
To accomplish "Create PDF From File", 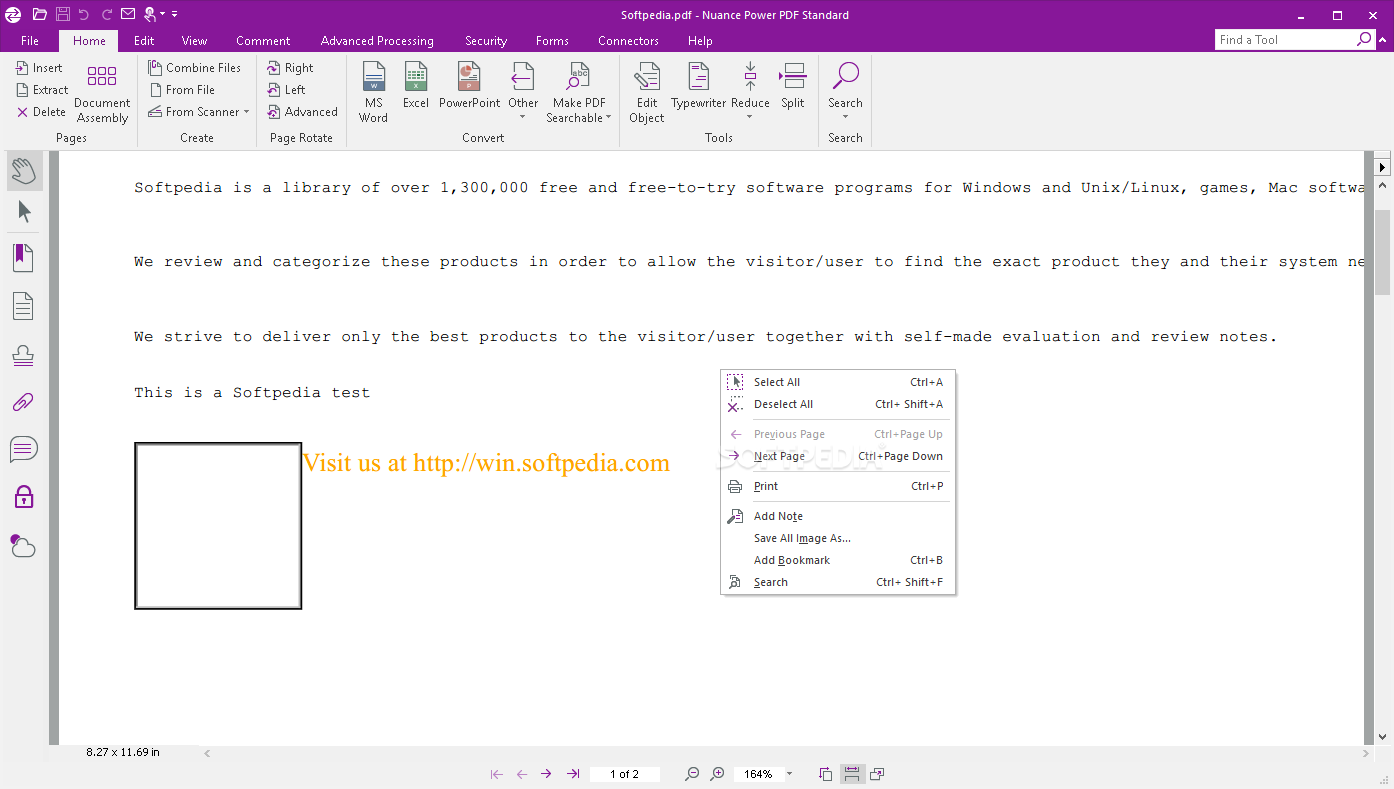I will 181,90.
